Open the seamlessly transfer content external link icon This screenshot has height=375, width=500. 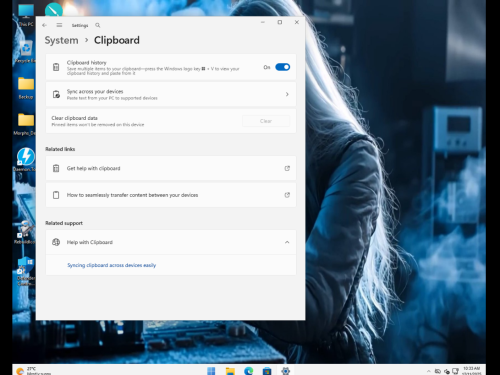coord(287,195)
